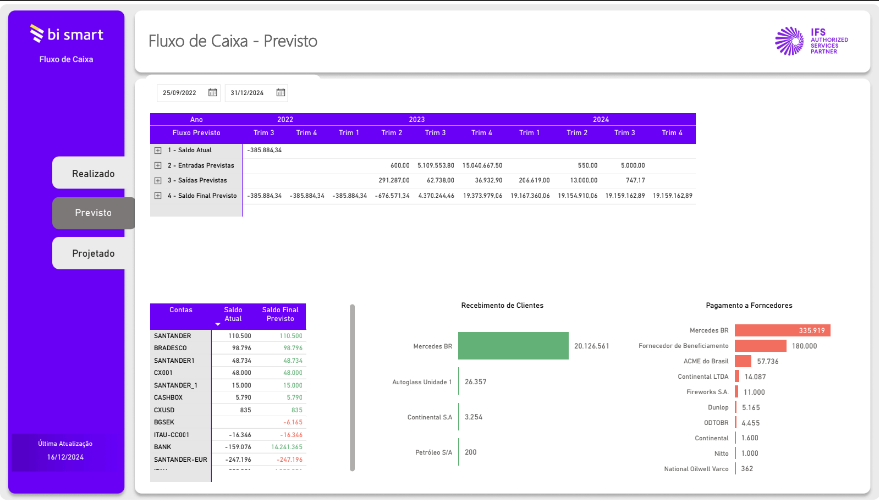The height and width of the screenshot is (501, 879).
Task: Click the Saldo Atual sort arrow
Action: point(219,324)
